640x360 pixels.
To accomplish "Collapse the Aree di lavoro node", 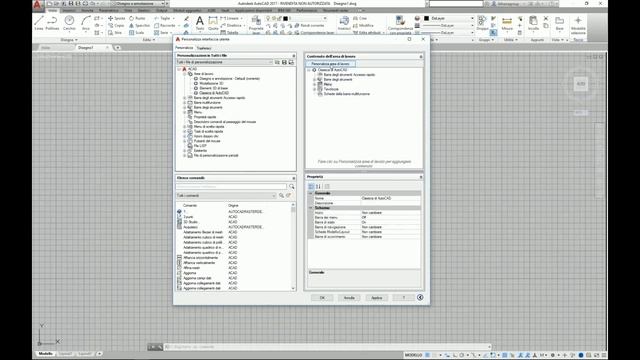I will click(184, 74).
